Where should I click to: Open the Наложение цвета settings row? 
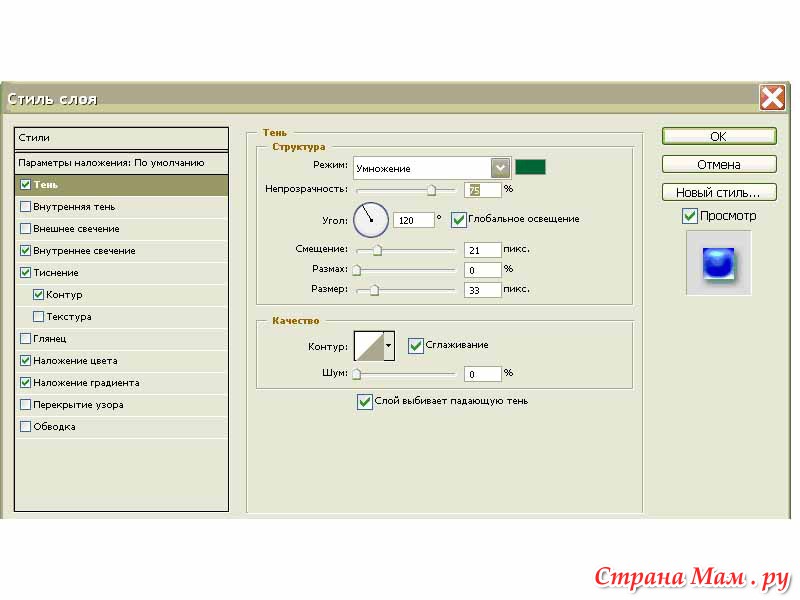[121, 360]
